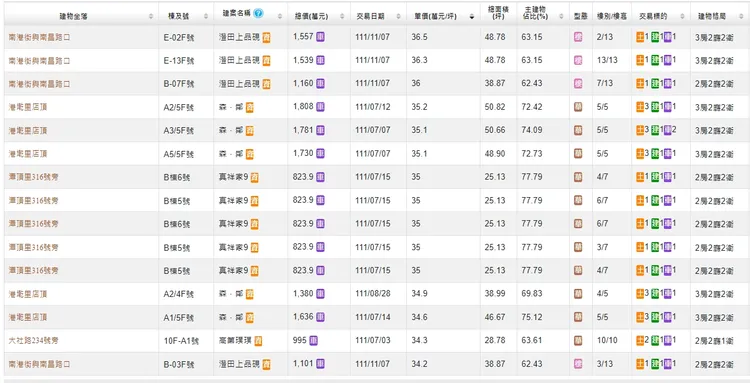Image resolution: width=750 pixels, height=383 pixels.
Task: Sort by the 建物格局 column arrows
Action: pos(741,16)
